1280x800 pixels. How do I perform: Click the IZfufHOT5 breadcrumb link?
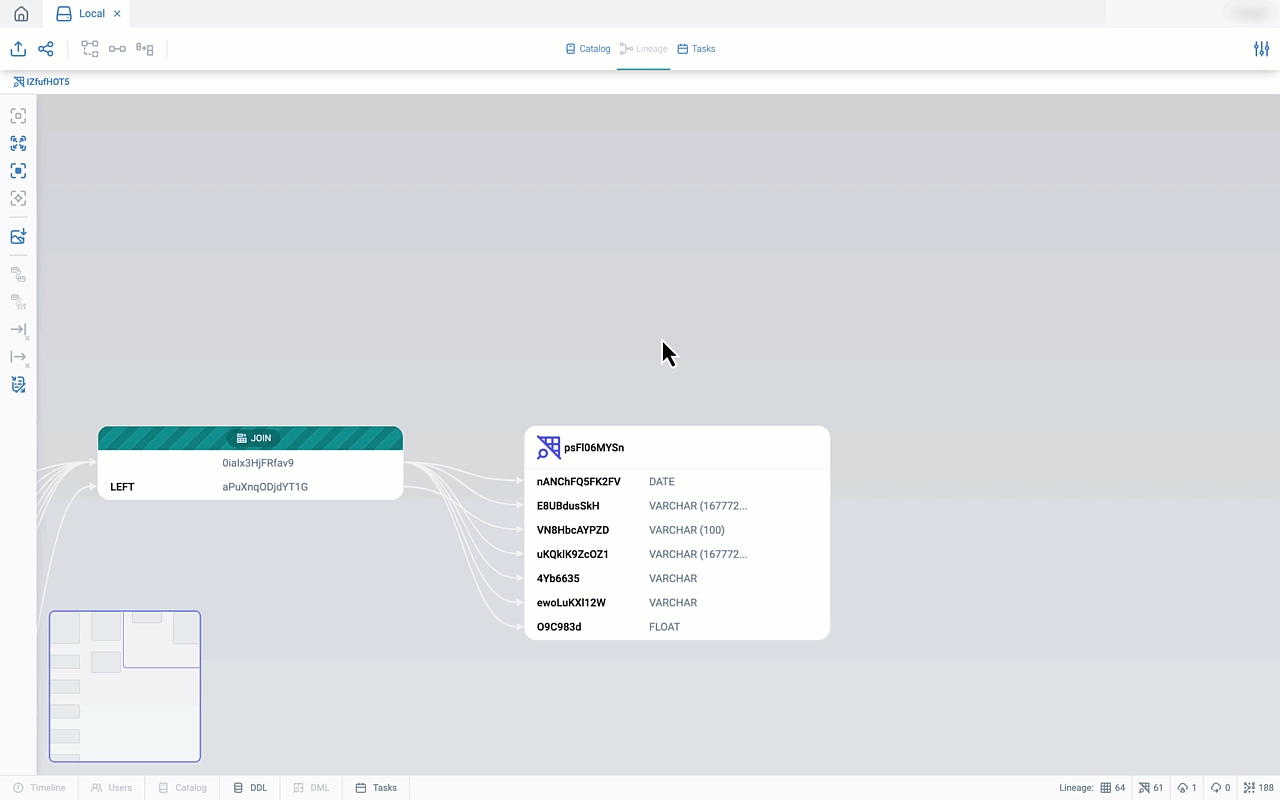42,82
